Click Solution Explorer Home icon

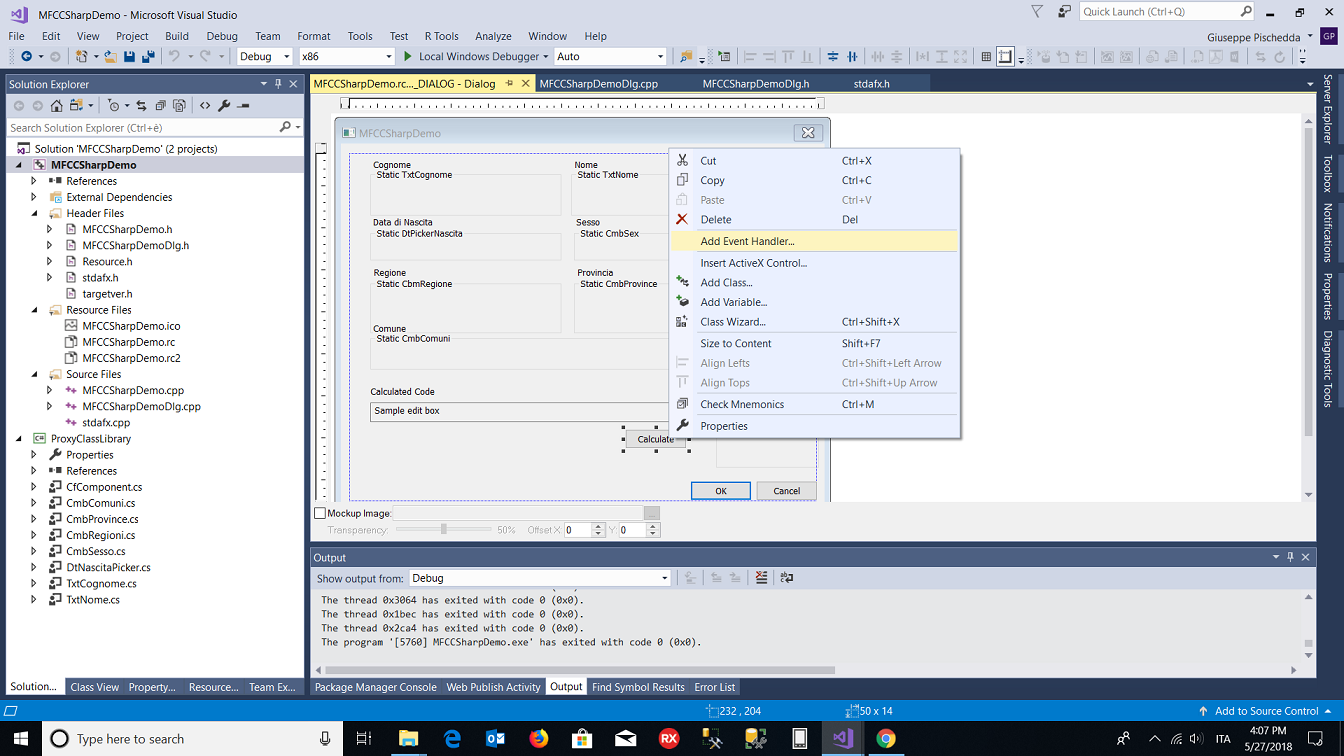[57, 105]
